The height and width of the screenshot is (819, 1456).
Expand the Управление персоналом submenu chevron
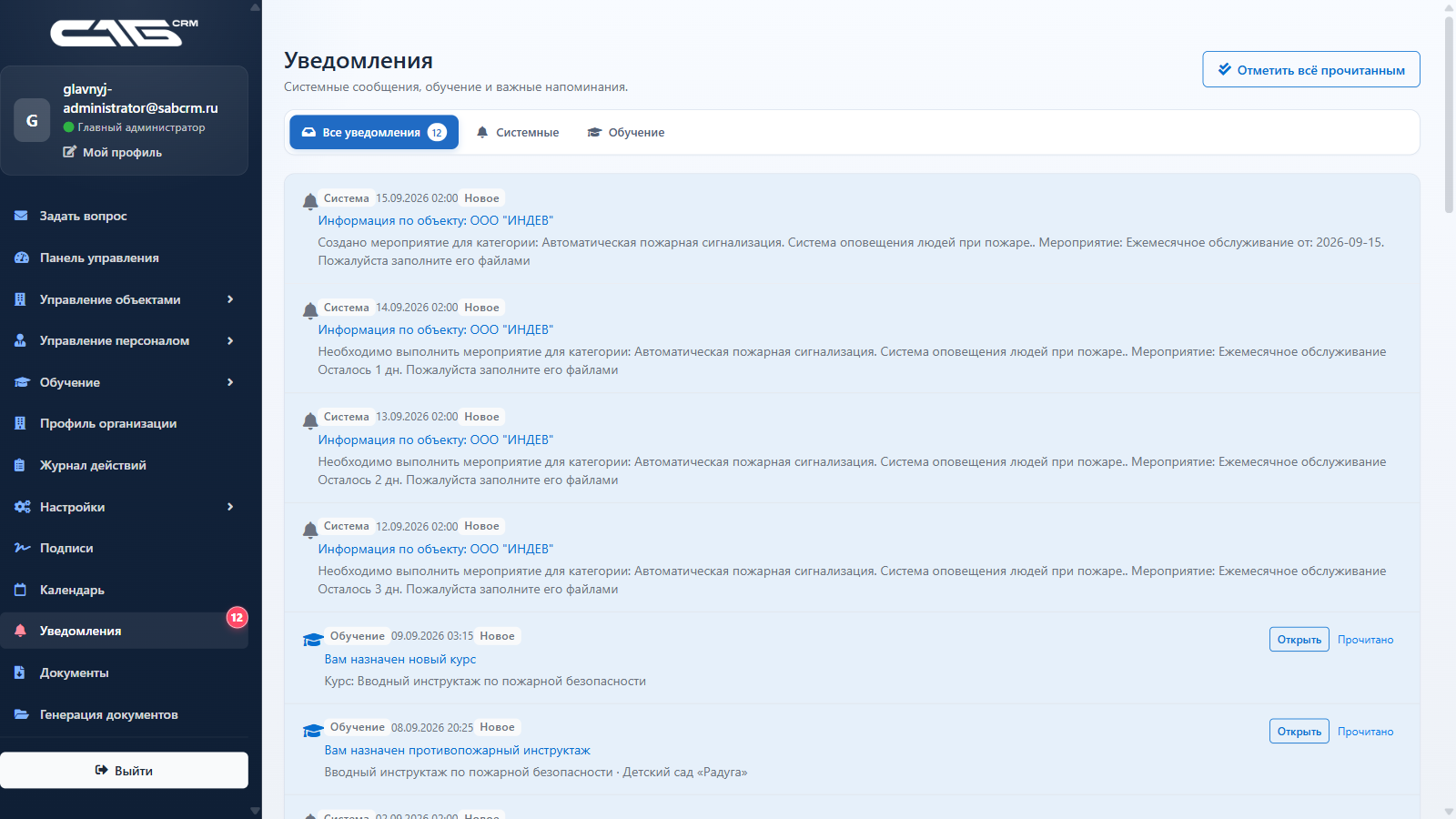pos(230,340)
